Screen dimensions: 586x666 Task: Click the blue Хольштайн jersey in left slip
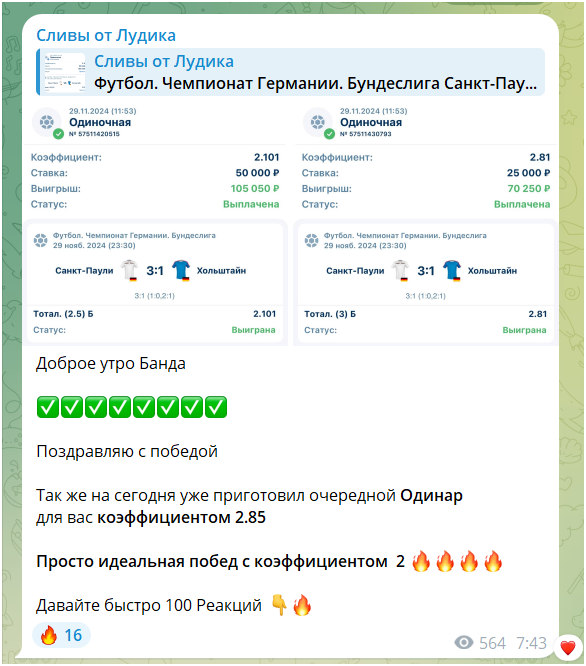coord(181,270)
